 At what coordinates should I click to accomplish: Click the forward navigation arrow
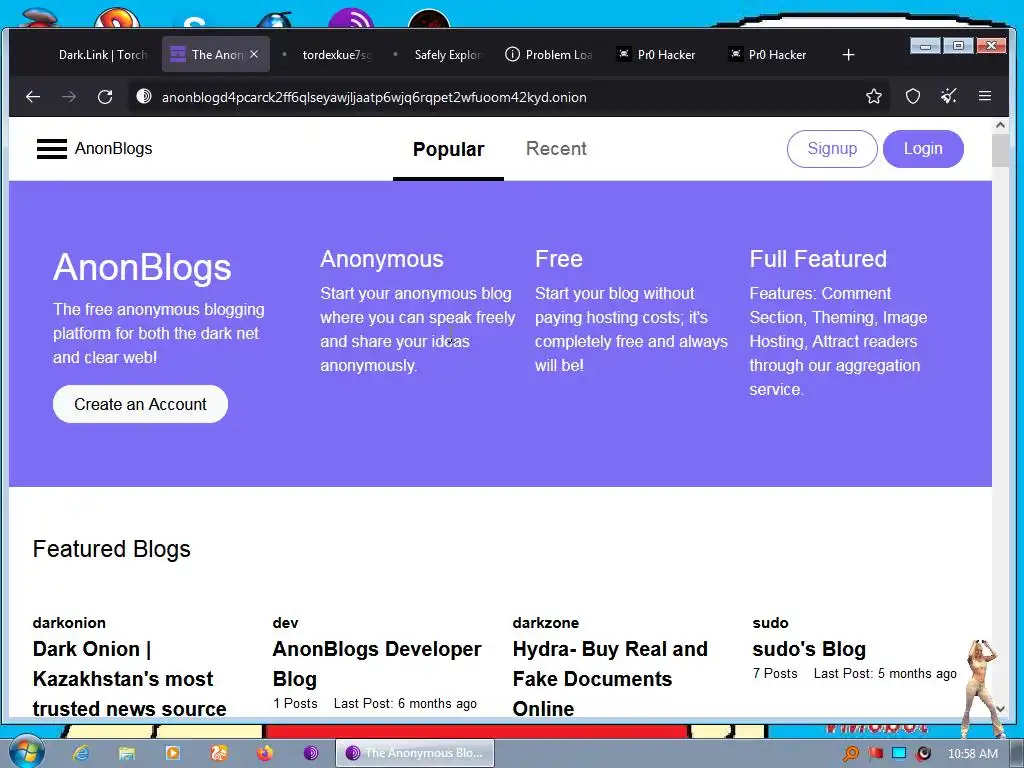pos(69,97)
